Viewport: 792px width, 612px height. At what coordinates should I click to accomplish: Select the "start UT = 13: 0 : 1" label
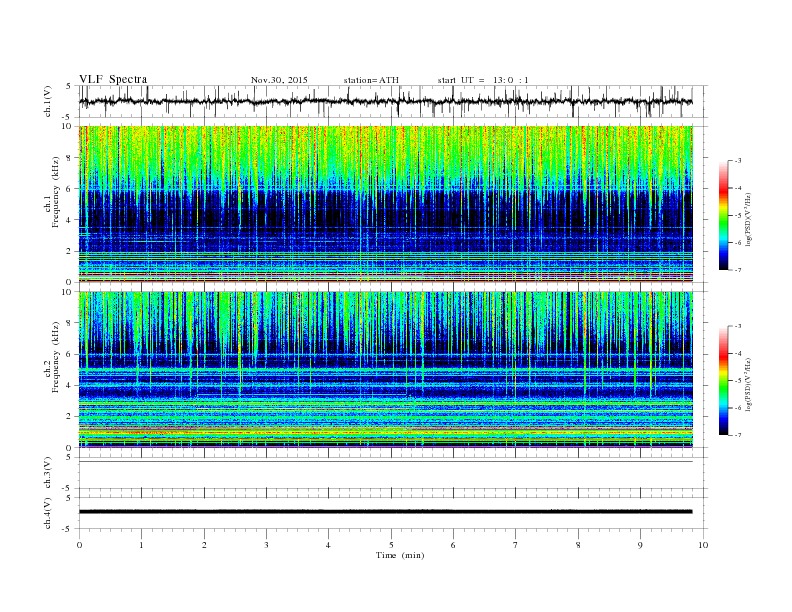click(x=483, y=80)
